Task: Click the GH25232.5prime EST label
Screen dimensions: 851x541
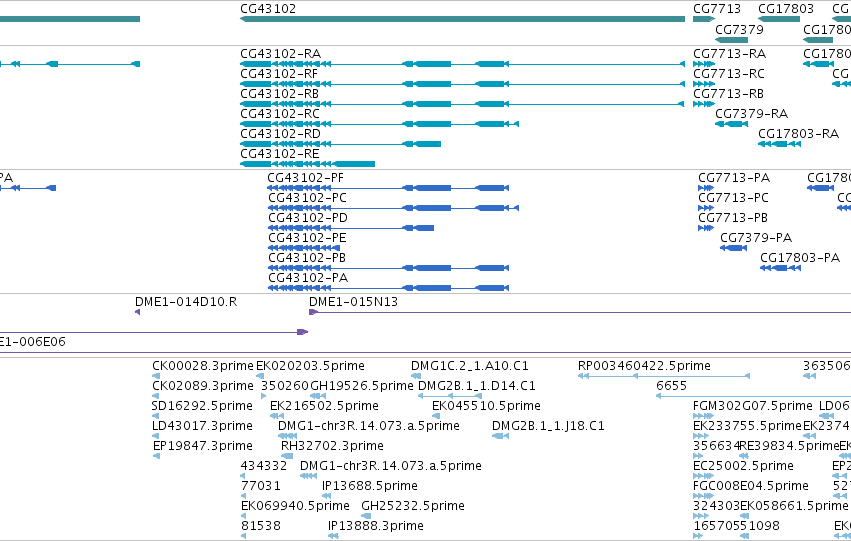Action: click(x=413, y=507)
